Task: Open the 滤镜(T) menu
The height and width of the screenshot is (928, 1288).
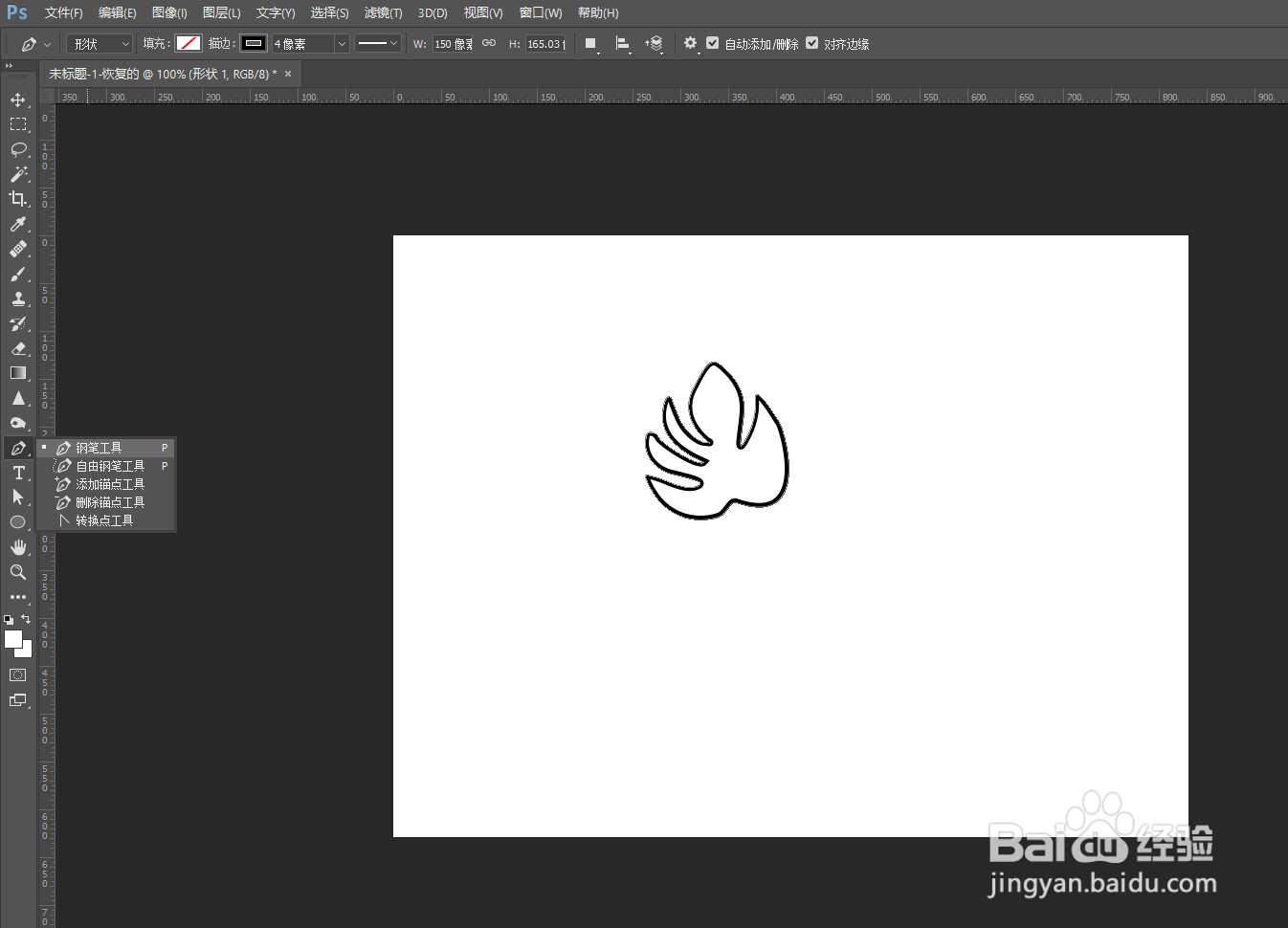Action: point(383,12)
